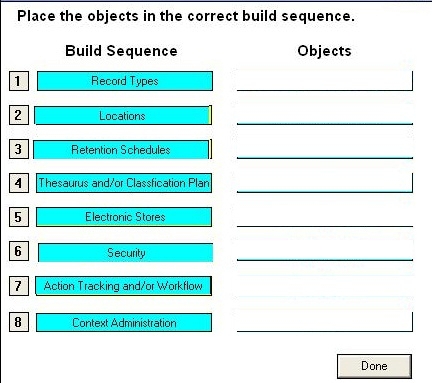Click sequence number box 5

coord(19,217)
